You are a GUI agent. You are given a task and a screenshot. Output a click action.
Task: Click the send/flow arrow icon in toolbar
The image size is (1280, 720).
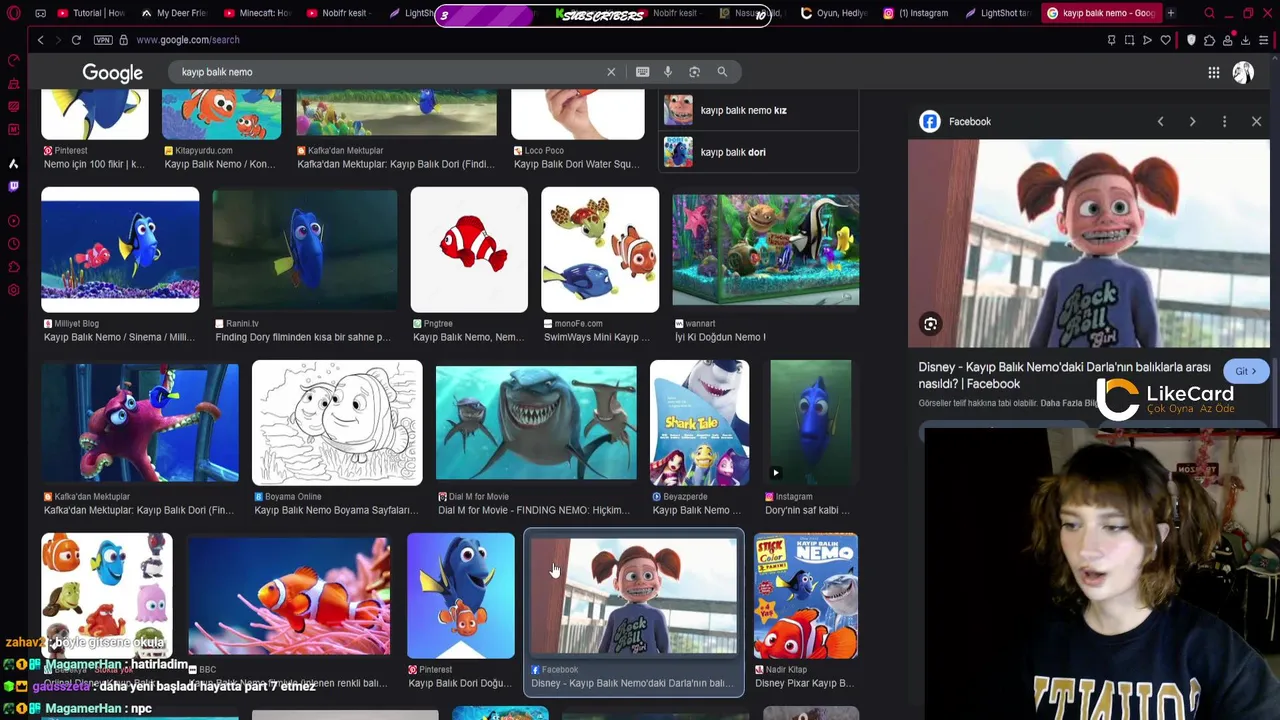pos(1147,40)
